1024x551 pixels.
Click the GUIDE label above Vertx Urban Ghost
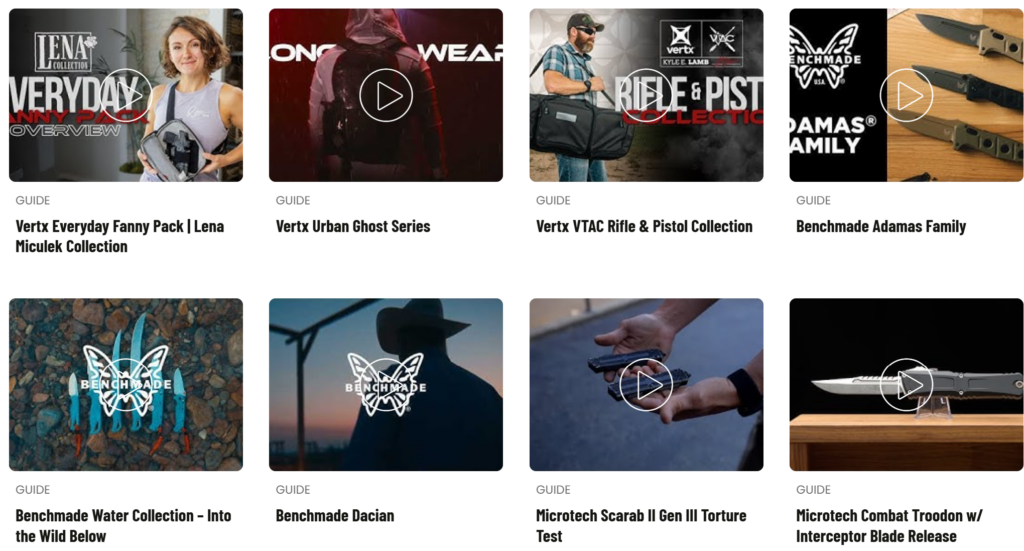(x=293, y=200)
